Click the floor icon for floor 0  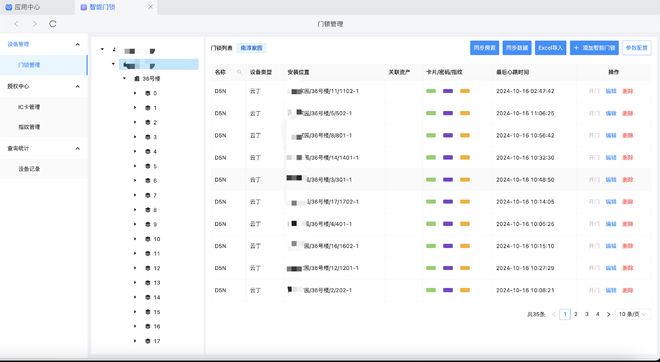click(x=148, y=93)
